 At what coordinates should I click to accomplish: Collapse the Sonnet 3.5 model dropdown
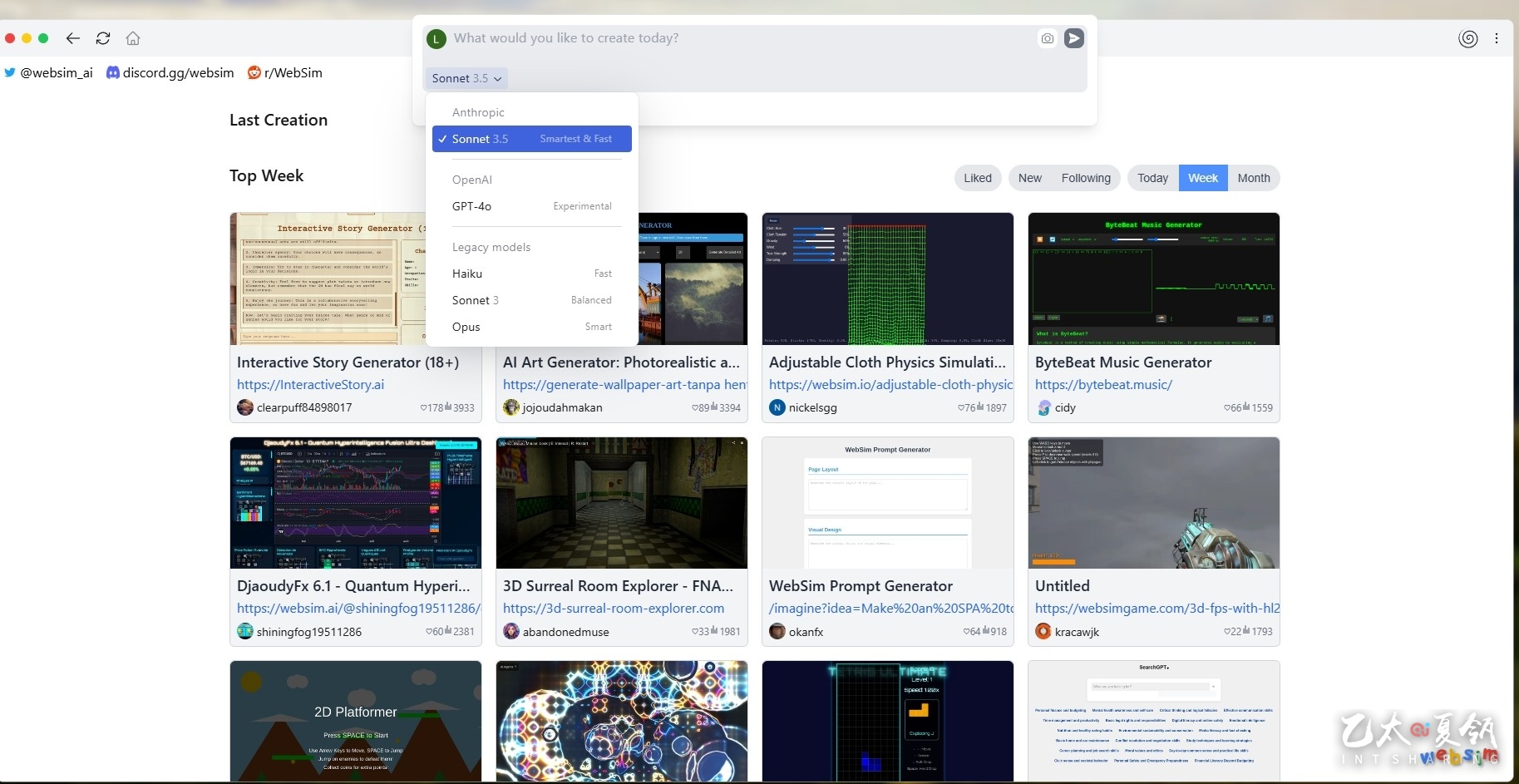[466, 78]
